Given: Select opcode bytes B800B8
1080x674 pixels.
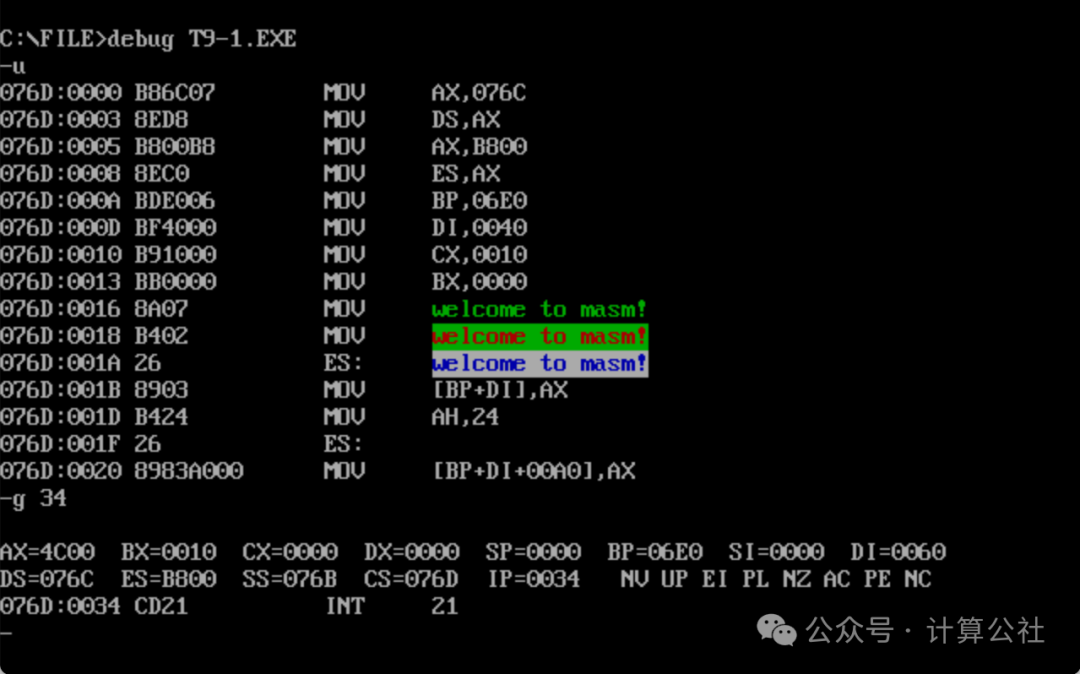Looking at the screenshot, I should 175,147.
